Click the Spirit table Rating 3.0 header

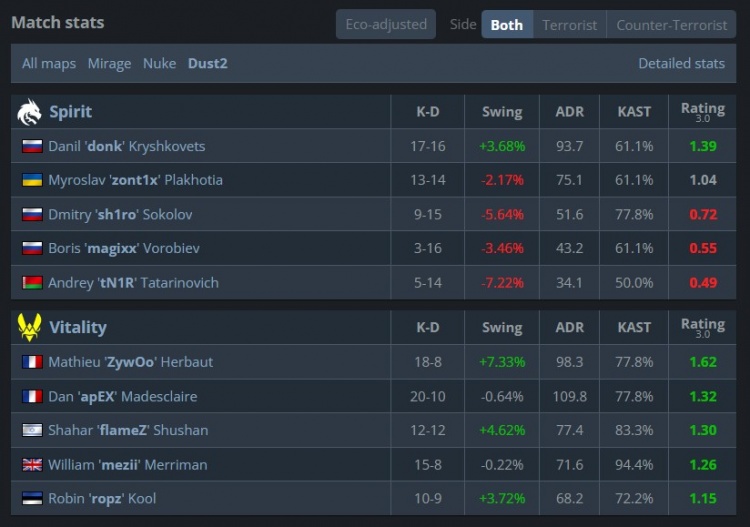click(702, 112)
